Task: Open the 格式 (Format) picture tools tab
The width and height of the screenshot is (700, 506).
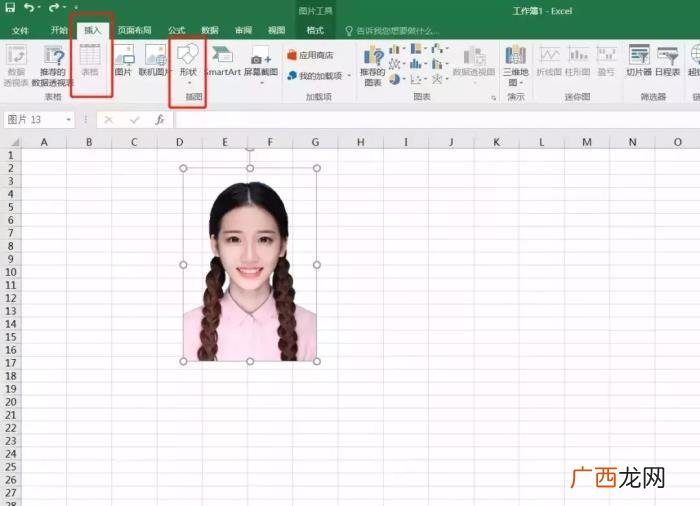Action: 315,30
